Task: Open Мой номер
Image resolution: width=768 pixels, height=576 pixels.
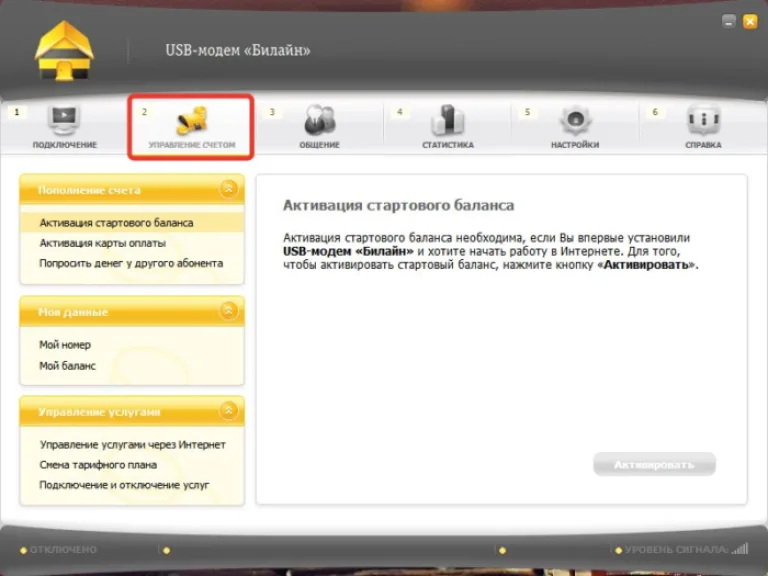Action: [x=65, y=345]
